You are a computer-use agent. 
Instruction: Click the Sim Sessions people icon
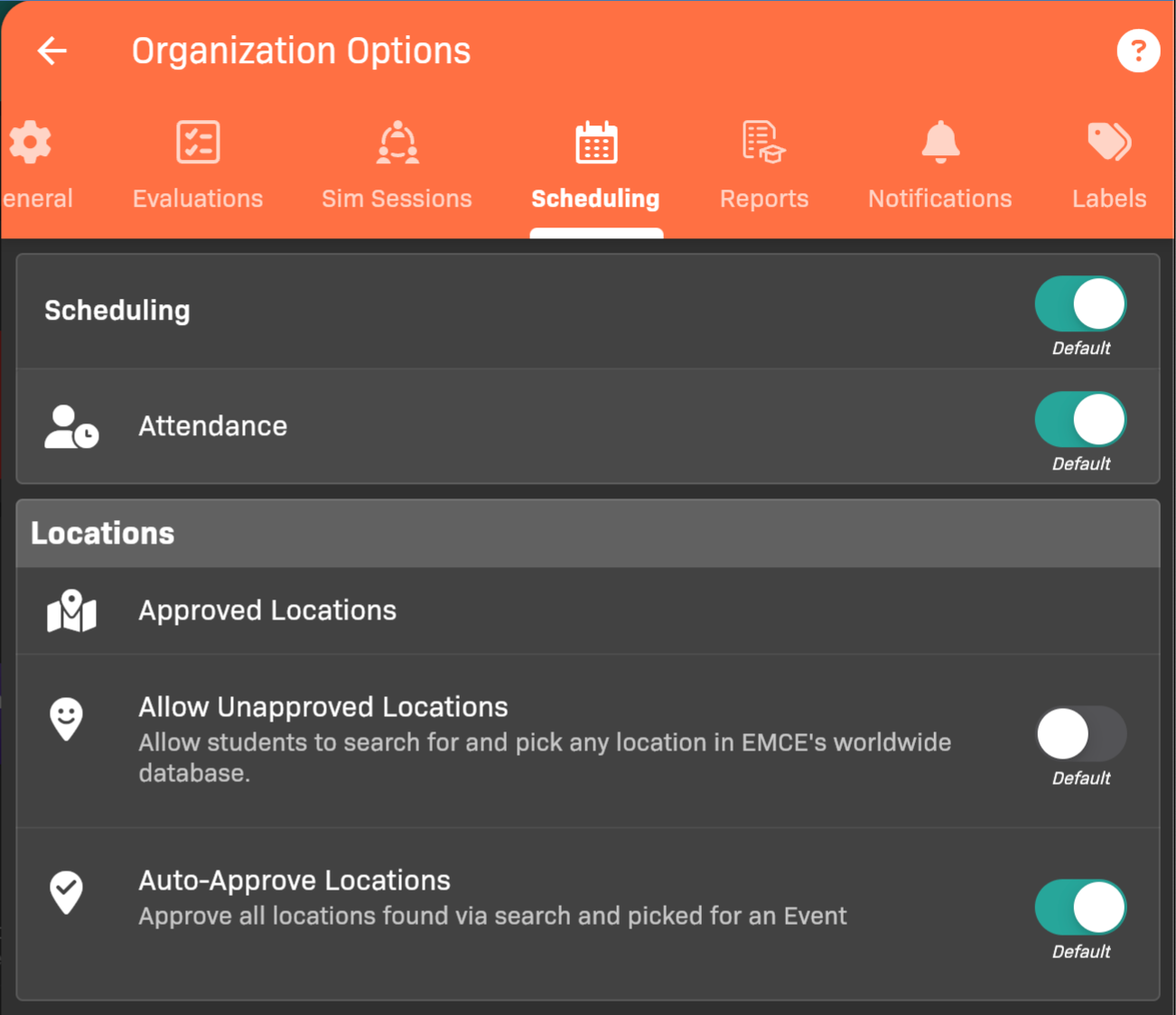pos(397,143)
